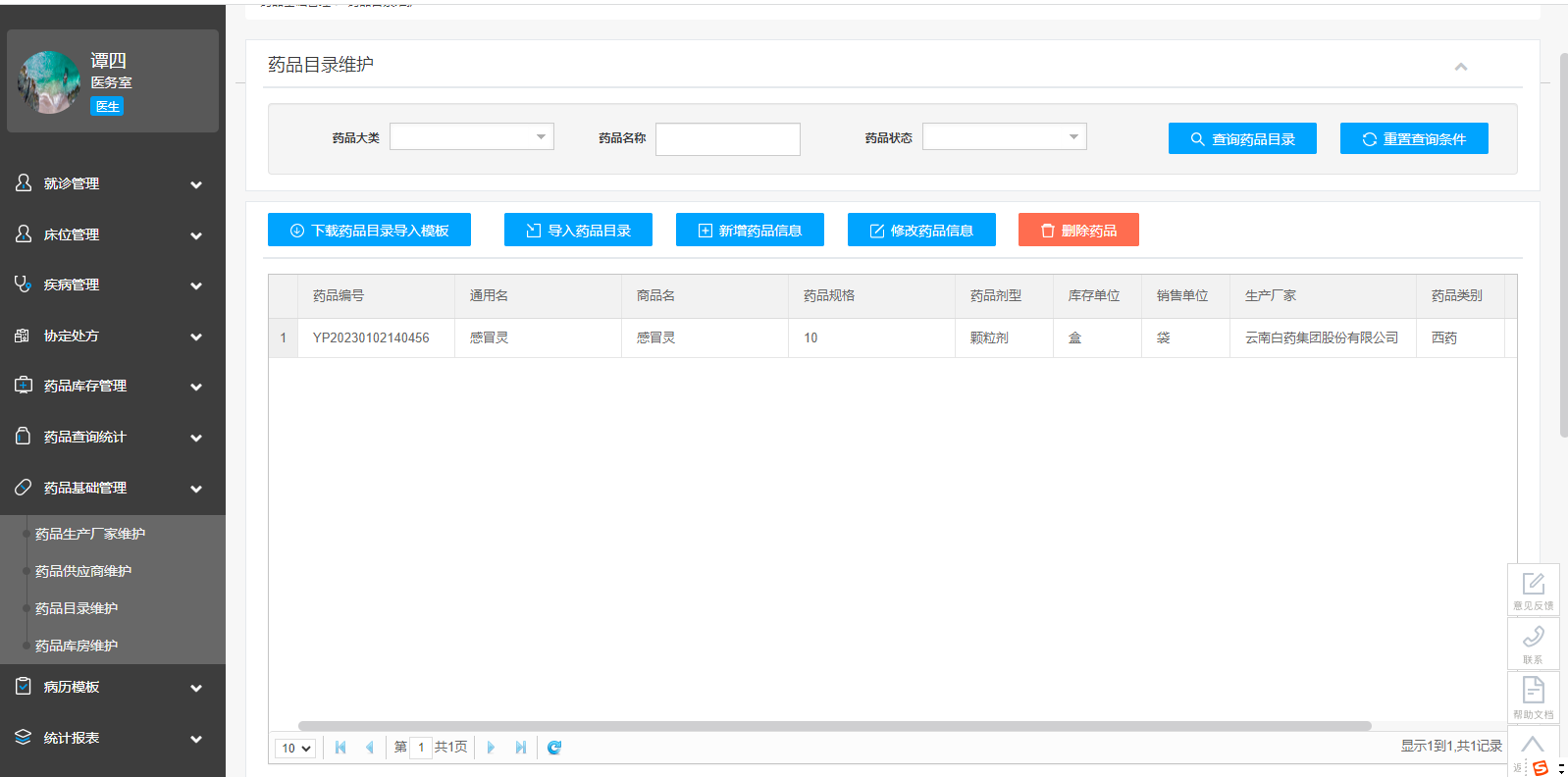The height and width of the screenshot is (777, 1568).
Task: Click the 协定处方 sidebar icon
Action: pos(24,336)
